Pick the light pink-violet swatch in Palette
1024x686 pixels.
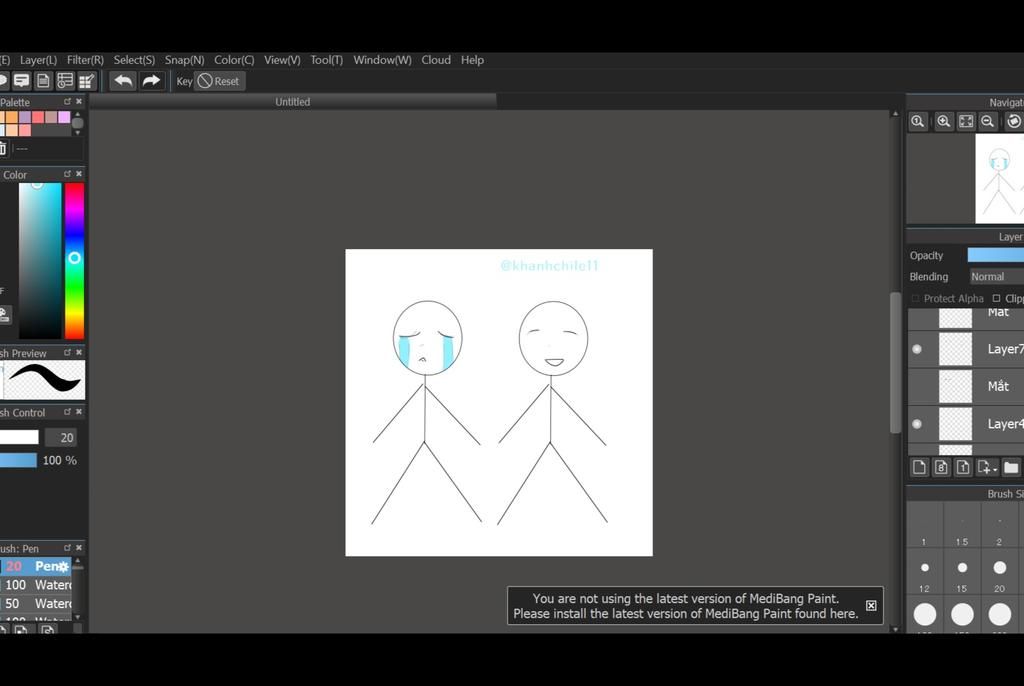click(64, 118)
